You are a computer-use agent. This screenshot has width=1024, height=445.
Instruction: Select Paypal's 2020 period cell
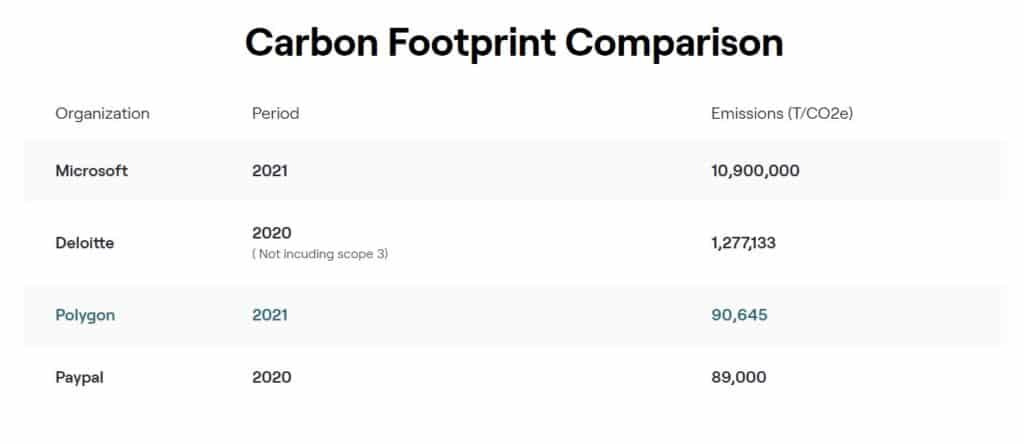pos(272,378)
